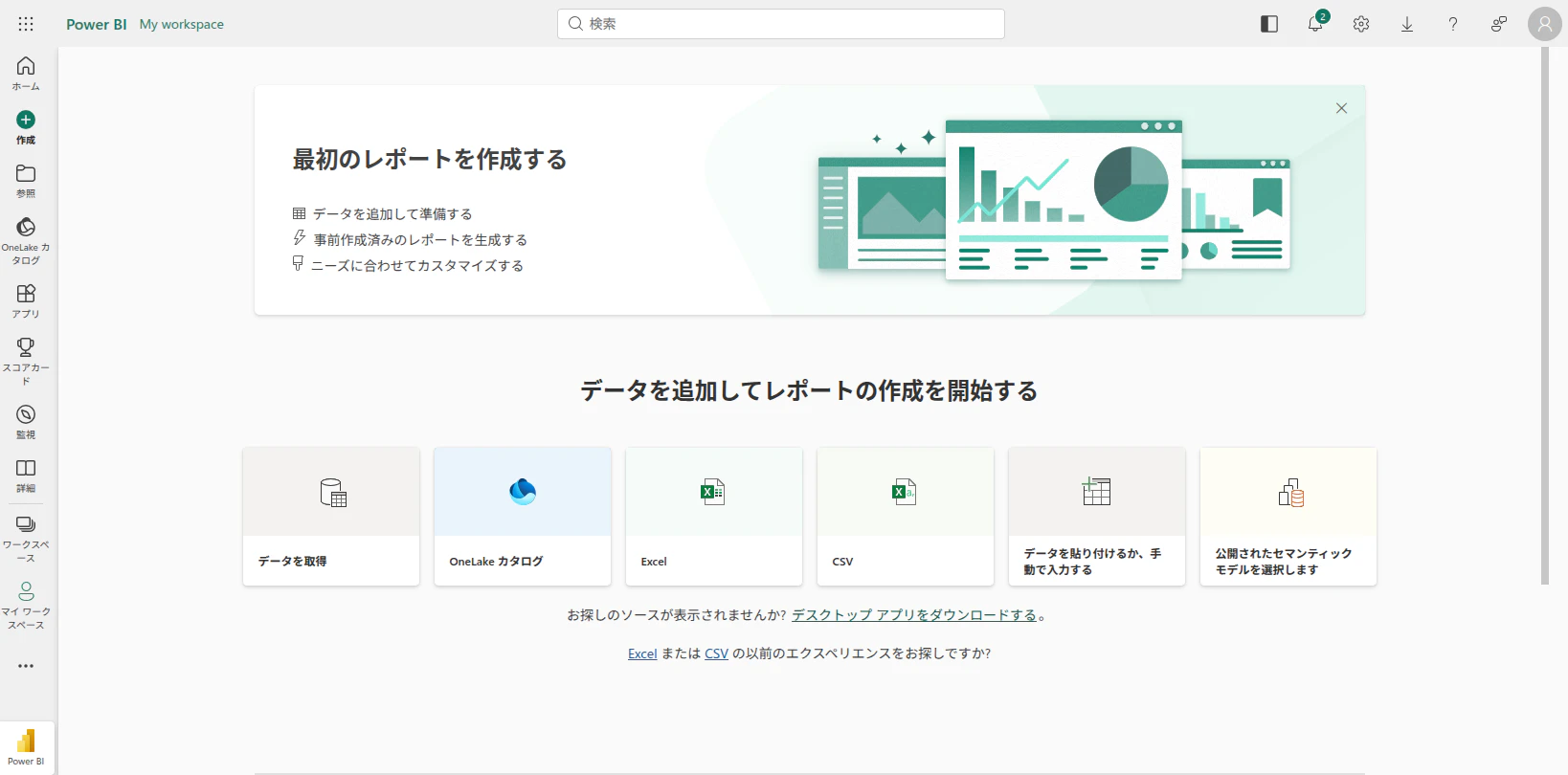This screenshot has width=1568, height=775.
Task: Click the green 作成 plus icon
Action: pyautogui.click(x=26, y=120)
